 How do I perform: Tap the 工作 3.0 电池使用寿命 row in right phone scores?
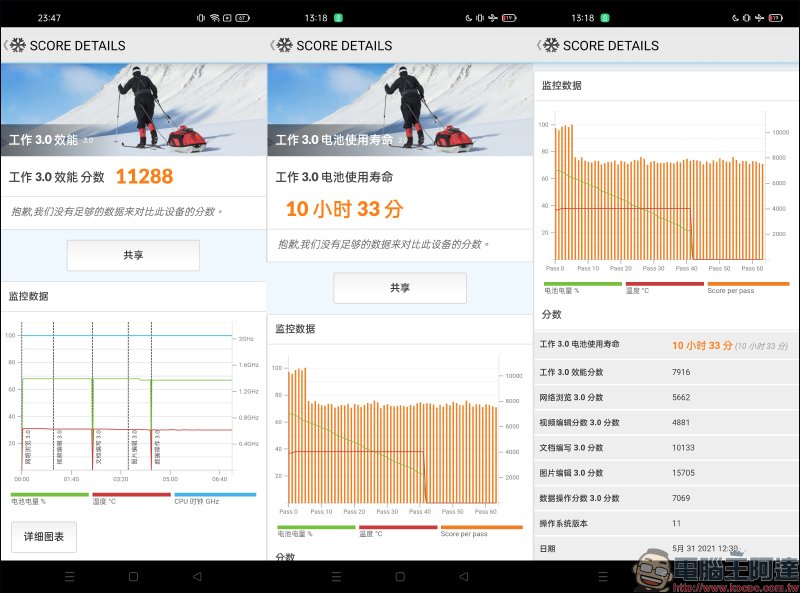(x=666, y=345)
